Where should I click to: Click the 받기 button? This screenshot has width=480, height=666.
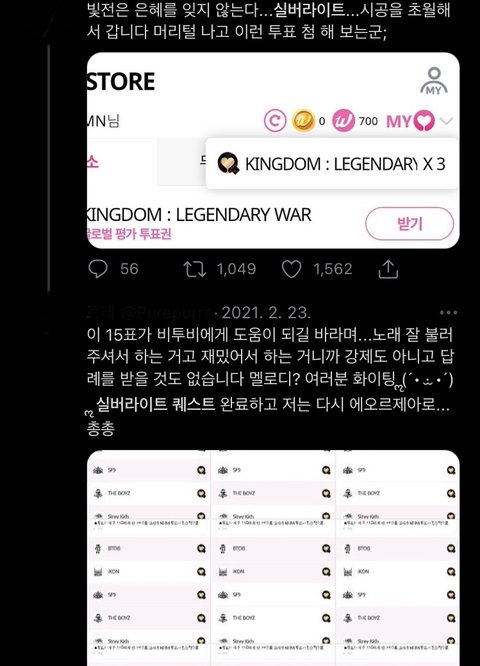tap(409, 224)
